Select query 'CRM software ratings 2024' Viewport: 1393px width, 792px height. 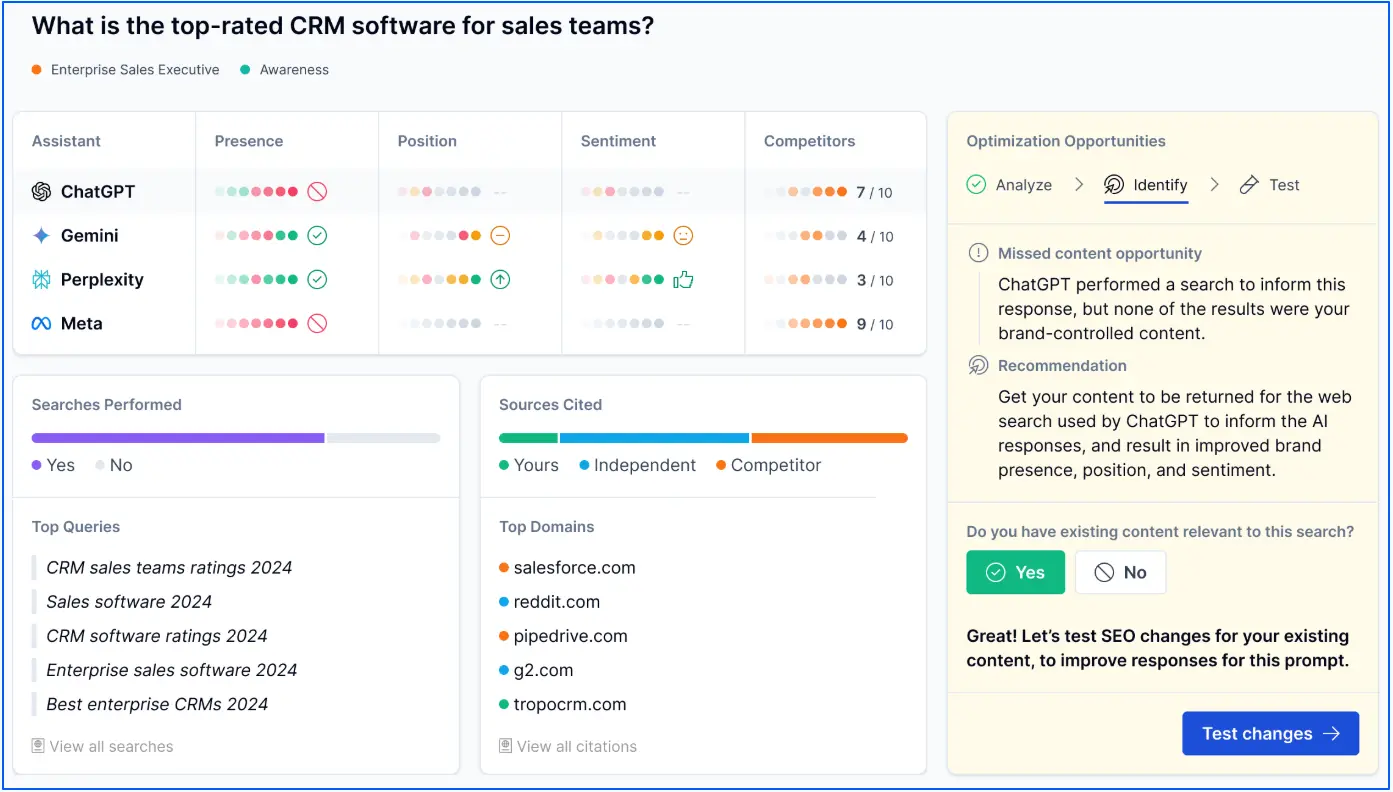[157, 636]
